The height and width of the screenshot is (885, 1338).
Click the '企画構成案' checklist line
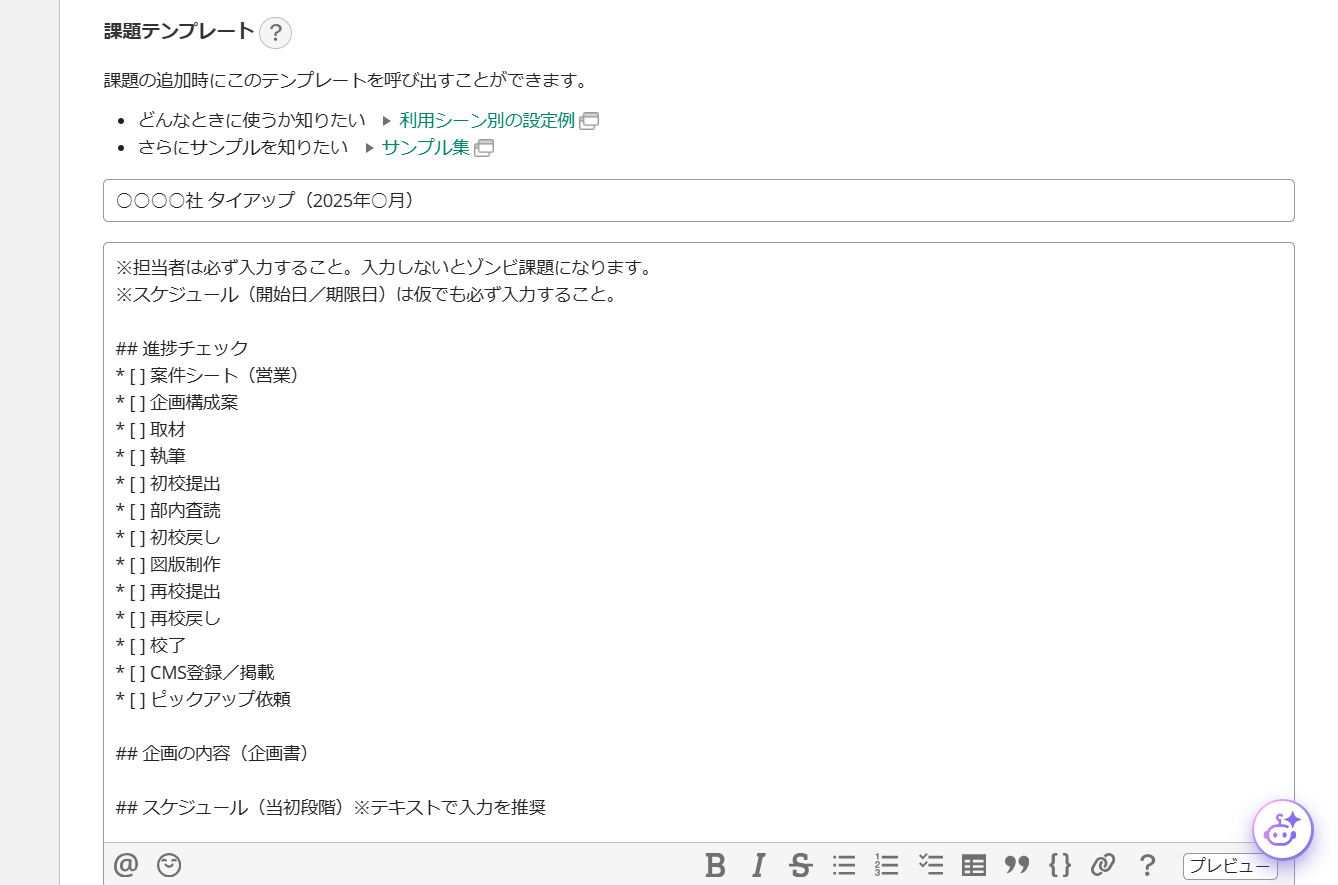[177, 403]
